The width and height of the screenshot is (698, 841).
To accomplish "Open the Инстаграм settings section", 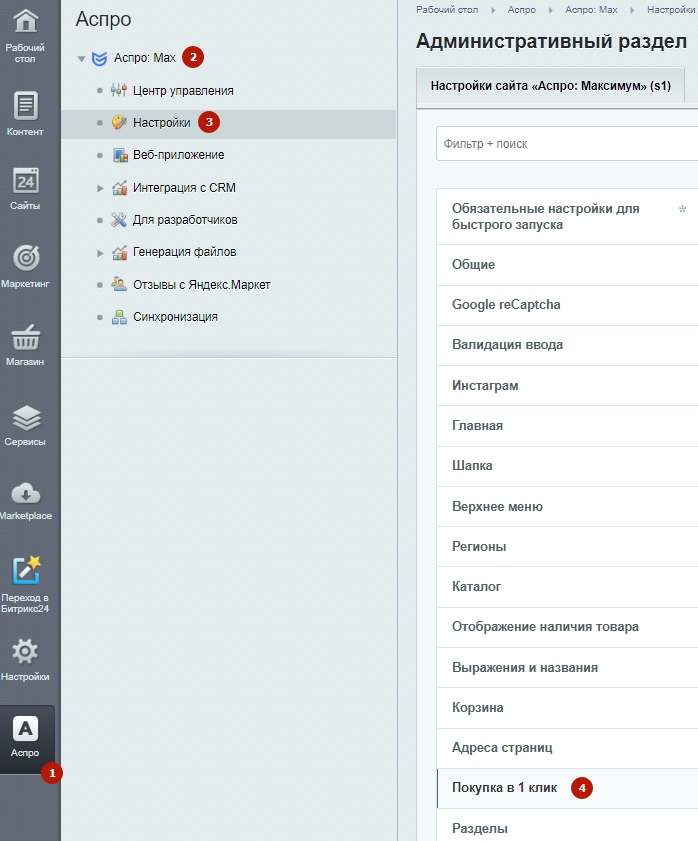I will [x=567, y=386].
